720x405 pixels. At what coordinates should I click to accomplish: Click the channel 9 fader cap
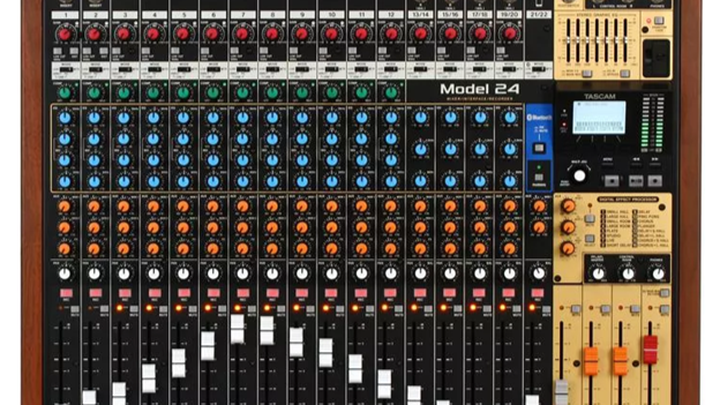click(x=296, y=342)
